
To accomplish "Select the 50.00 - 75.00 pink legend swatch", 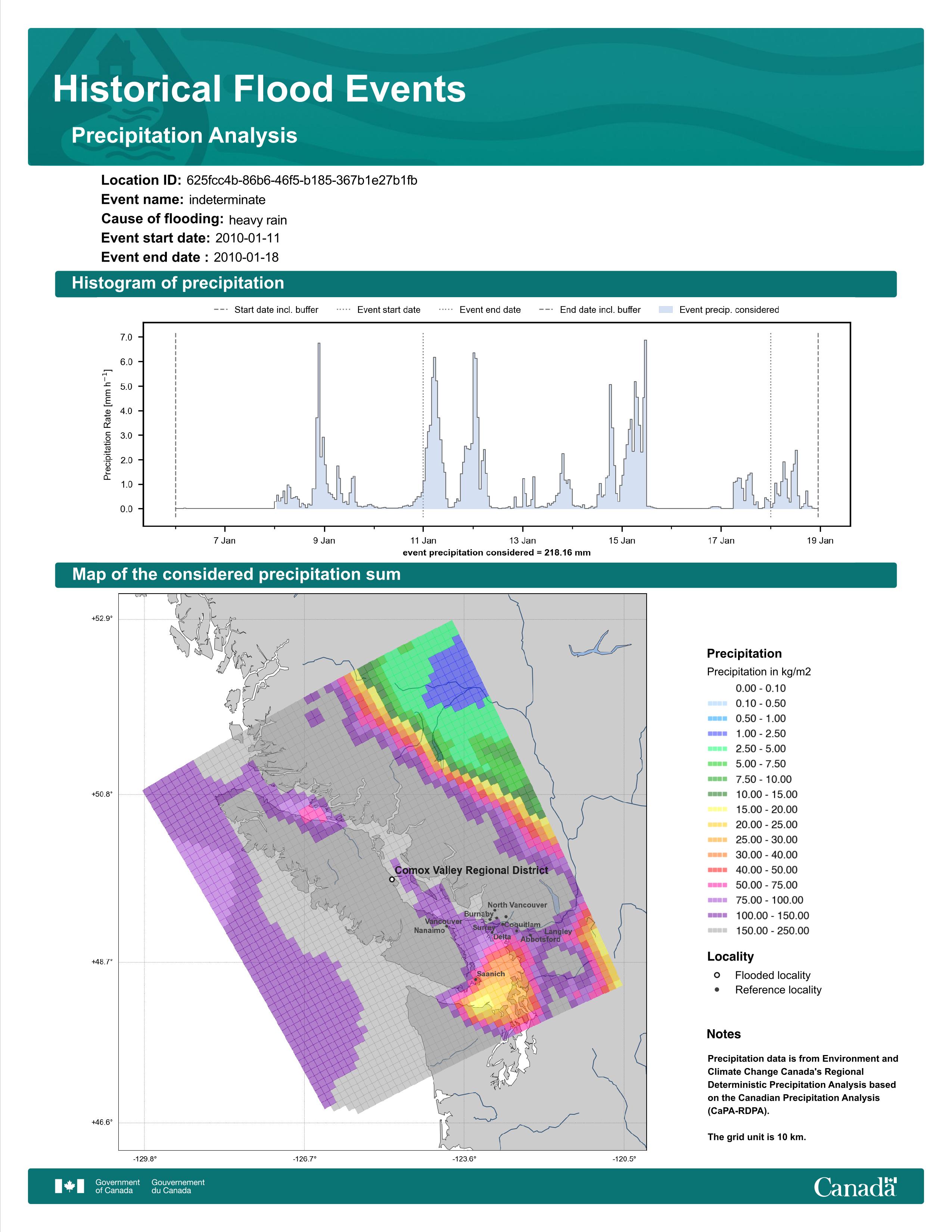I will [x=717, y=885].
